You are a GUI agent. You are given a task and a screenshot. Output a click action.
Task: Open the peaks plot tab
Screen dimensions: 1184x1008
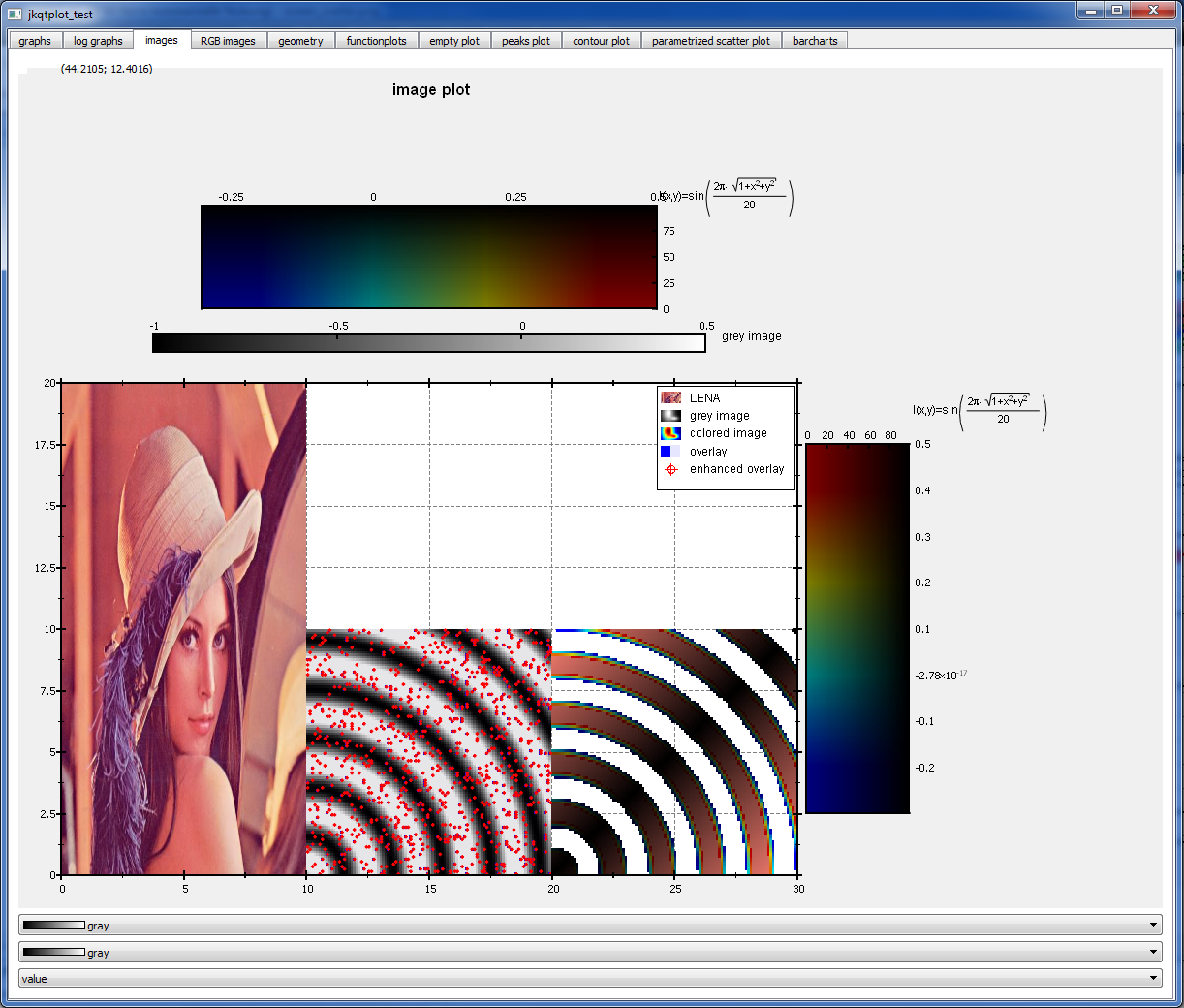coord(526,40)
